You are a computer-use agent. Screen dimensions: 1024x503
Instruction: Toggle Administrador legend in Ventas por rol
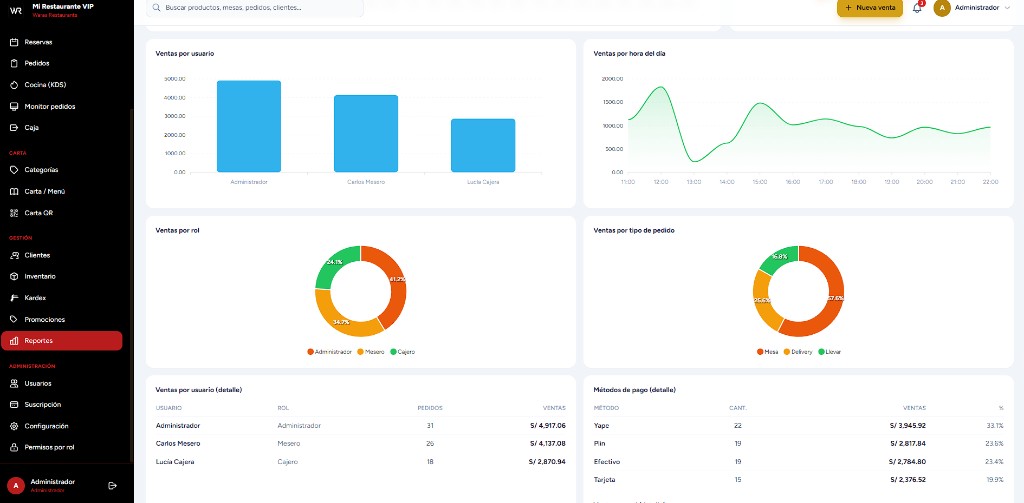329,351
